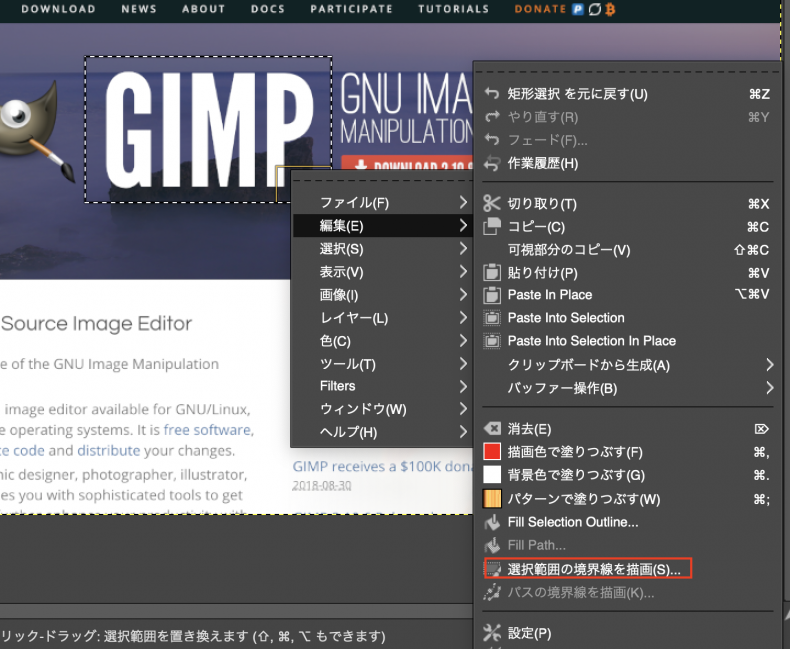
Task: Expand the 画像(I) submenu arrow
Action: point(463,295)
